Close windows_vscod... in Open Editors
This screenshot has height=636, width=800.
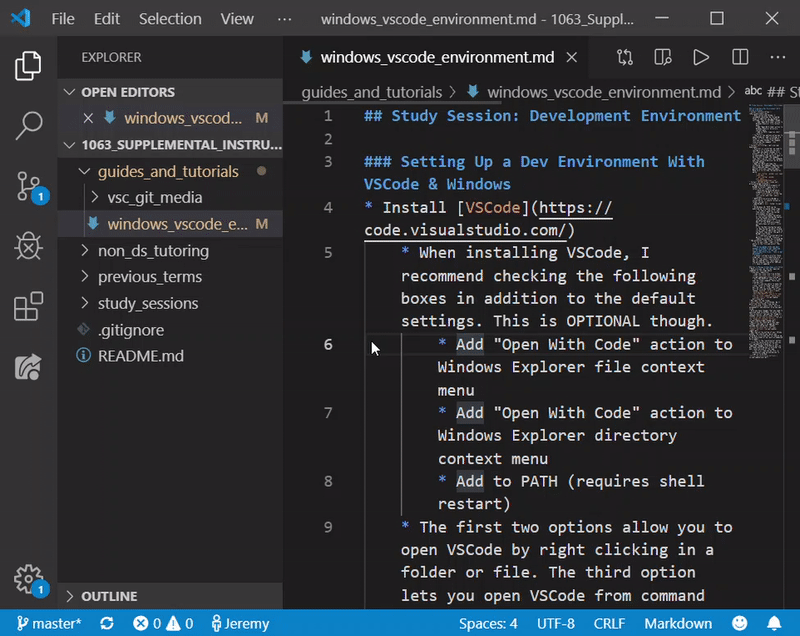pos(88,118)
